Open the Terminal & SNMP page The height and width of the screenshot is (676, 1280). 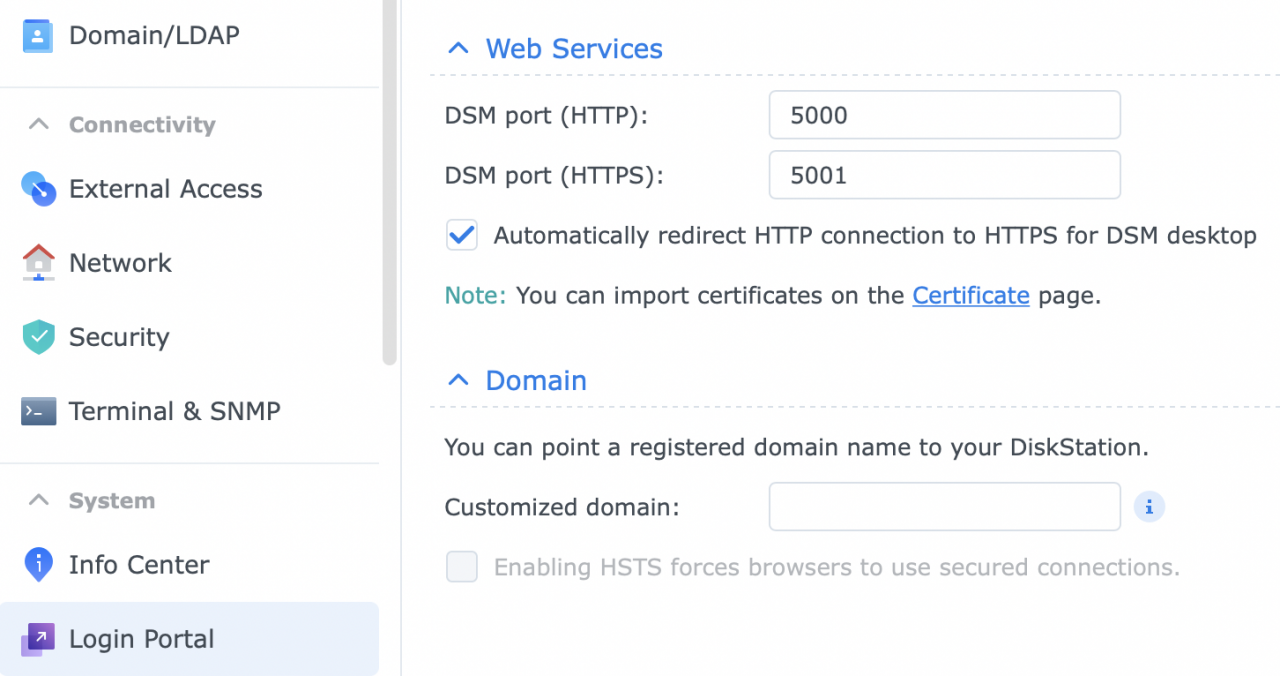pyautogui.click(x=174, y=411)
